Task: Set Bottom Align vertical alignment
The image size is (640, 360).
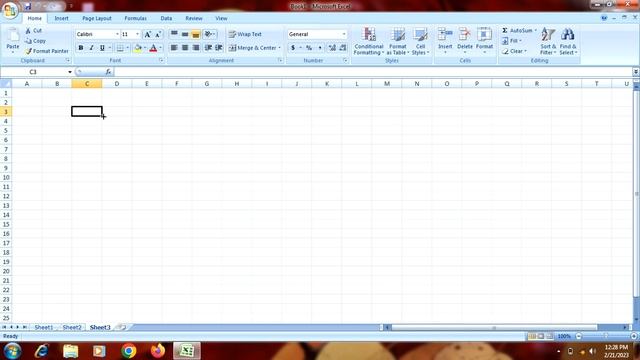Action: [196, 34]
